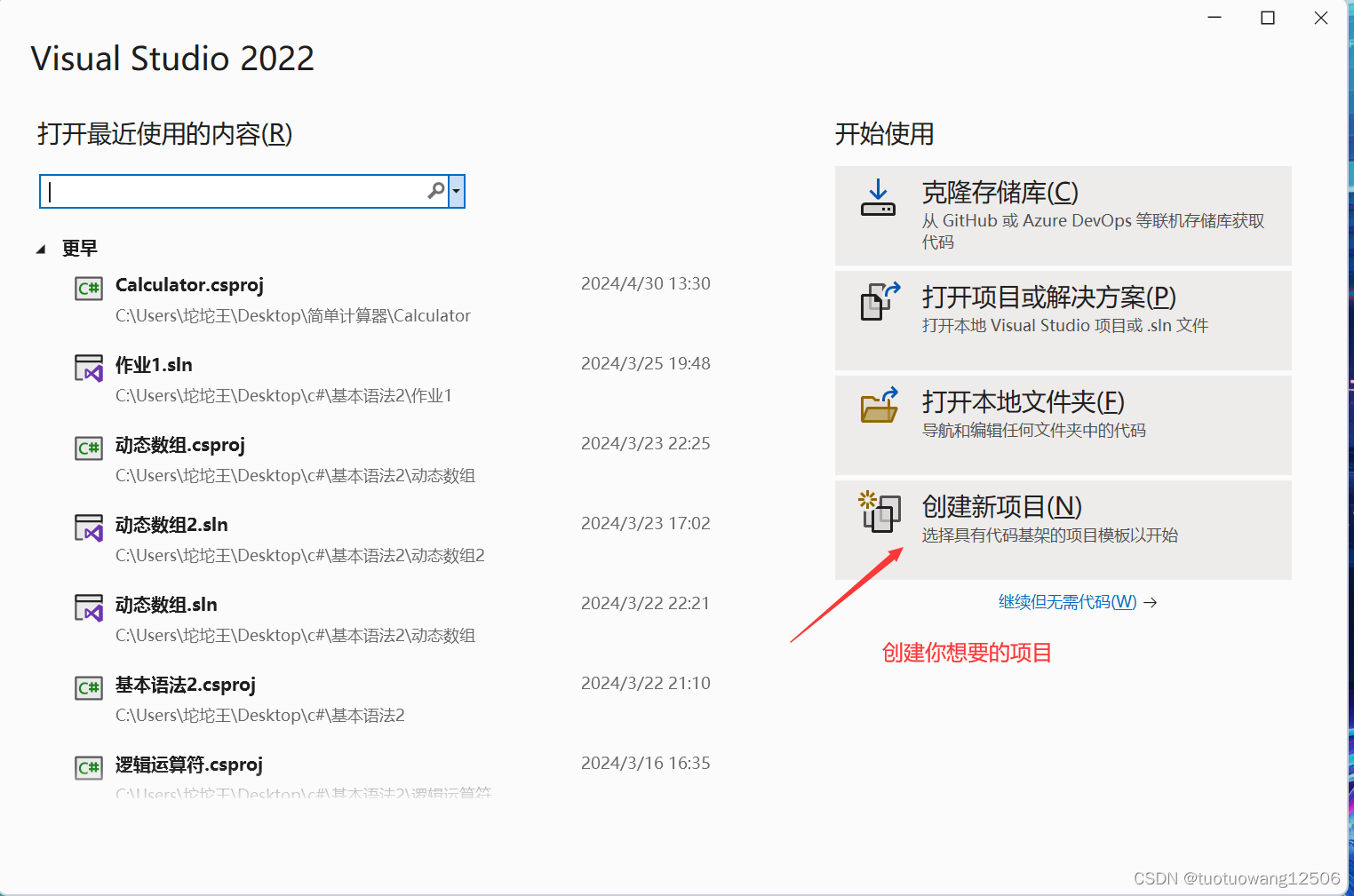Click the C# icon beside 基本语法2.csproj

click(x=89, y=688)
